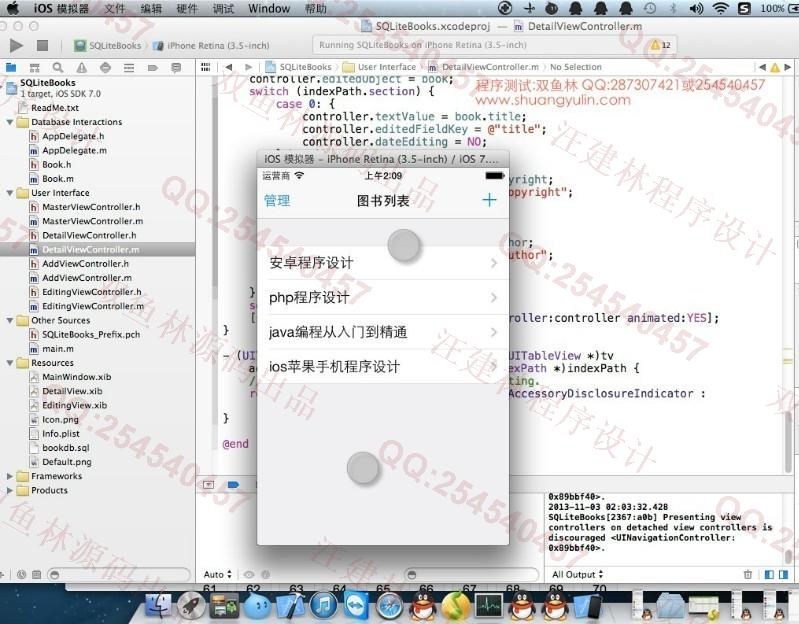Viewport: 799px width, 624px height.
Task: Open the 编辑 menu
Action: 151,9
